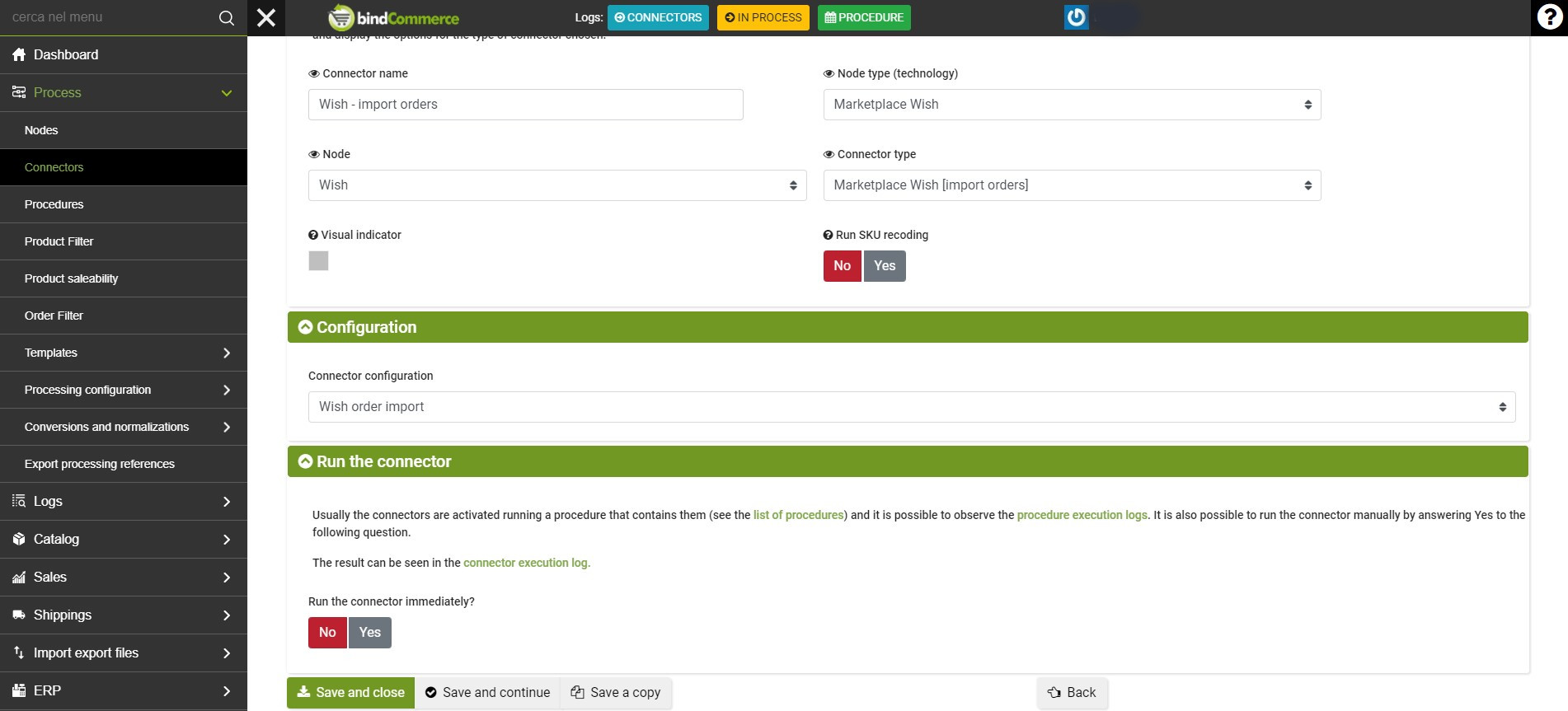
Task: Click the Process sidebar icon
Action: coord(19,92)
